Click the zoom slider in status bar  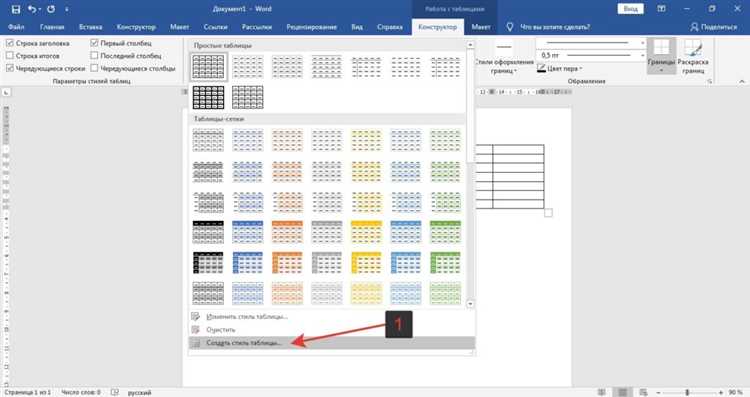[x=687, y=392]
